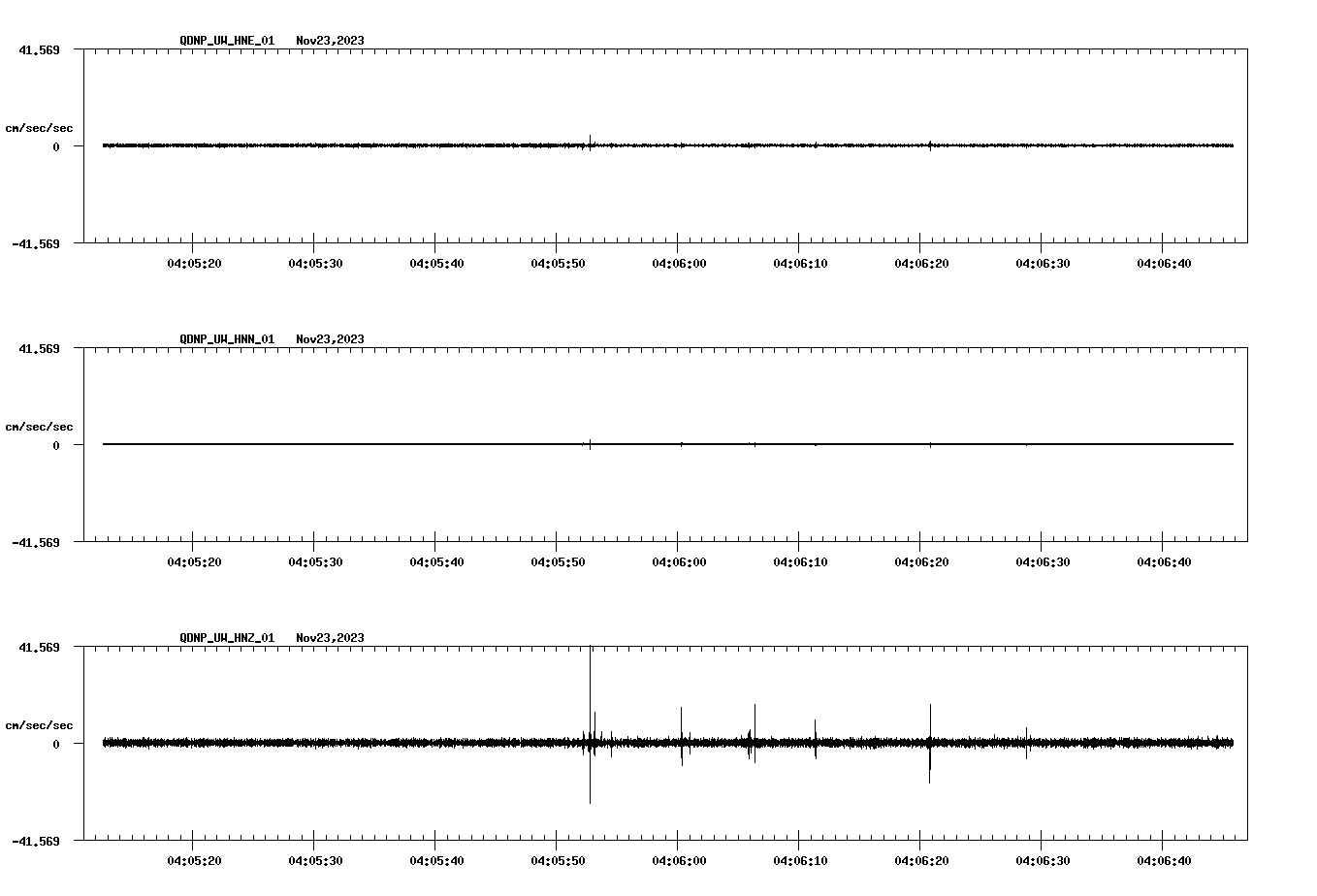This screenshot has height=896, width=1317.
Task: Click the cm/sec/sec unit label on the HNE plot
Action: (39, 128)
